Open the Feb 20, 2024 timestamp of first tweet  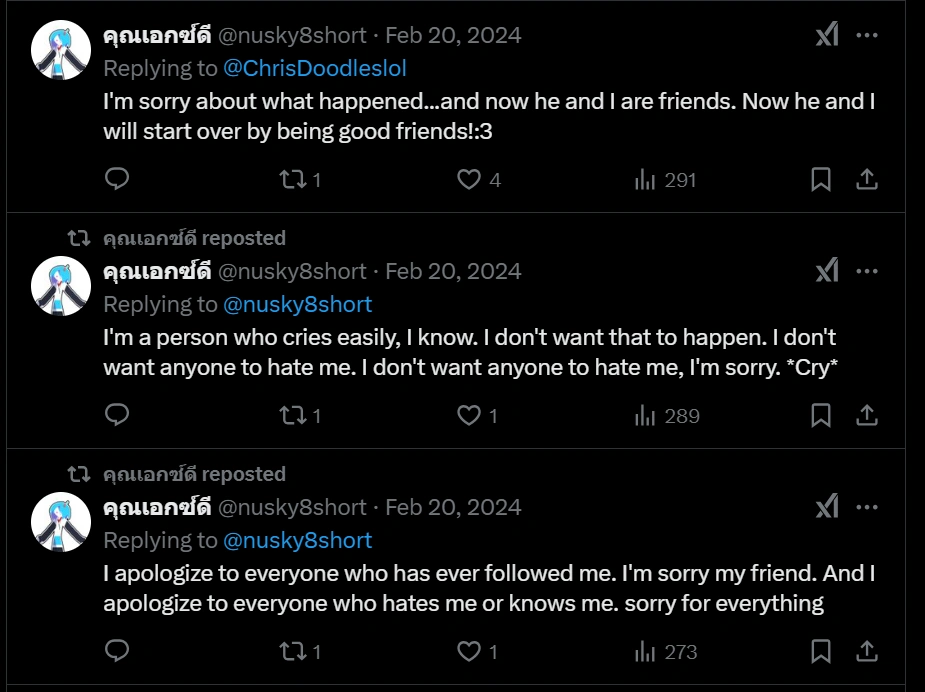click(x=453, y=35)
